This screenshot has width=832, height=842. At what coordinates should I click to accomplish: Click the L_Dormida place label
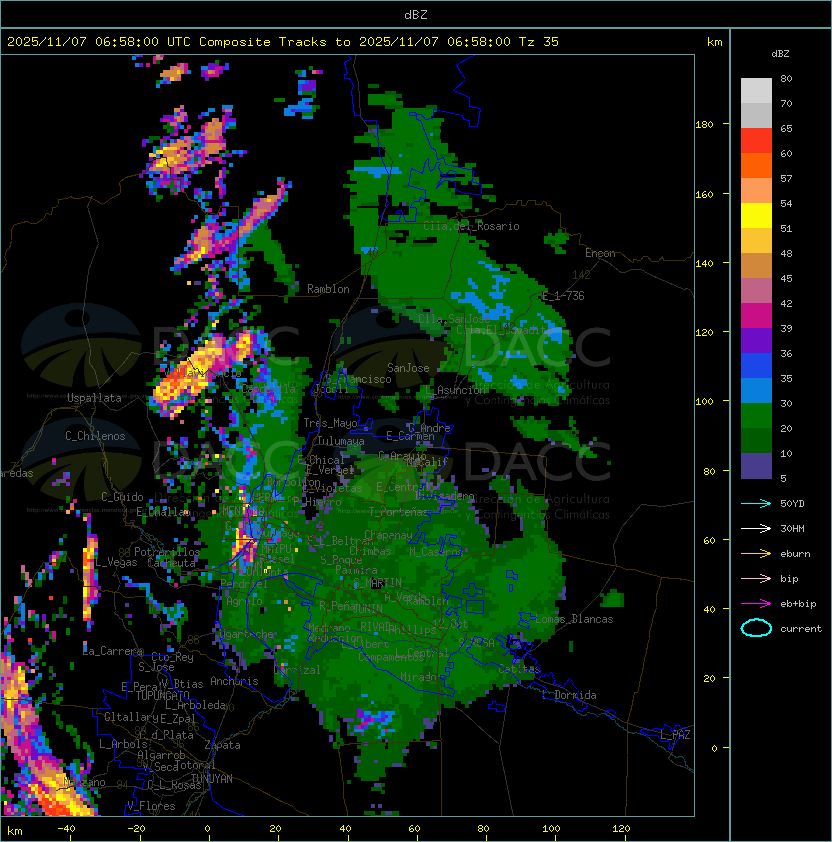click(x=569, y=695)
